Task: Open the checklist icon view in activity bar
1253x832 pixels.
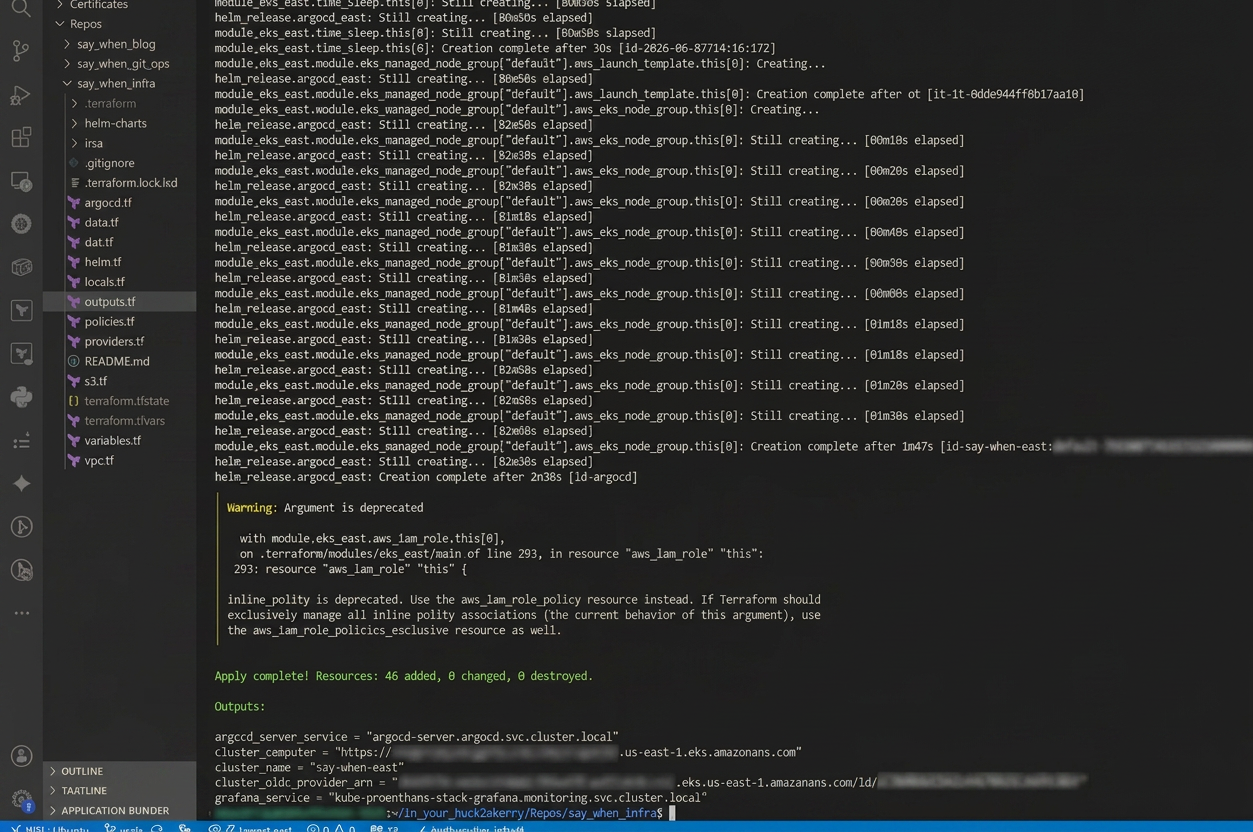Action: 21,441
